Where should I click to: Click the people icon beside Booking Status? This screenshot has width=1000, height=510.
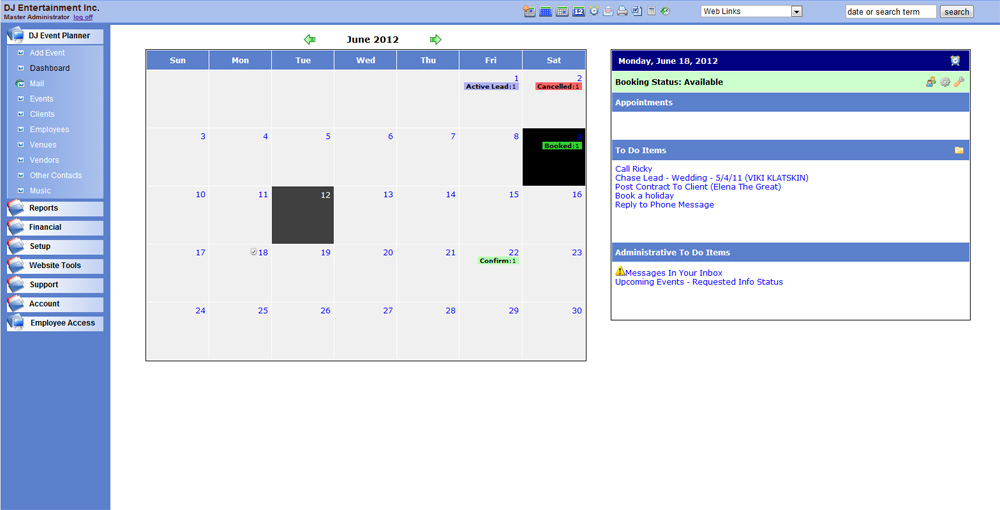point(931,82)
